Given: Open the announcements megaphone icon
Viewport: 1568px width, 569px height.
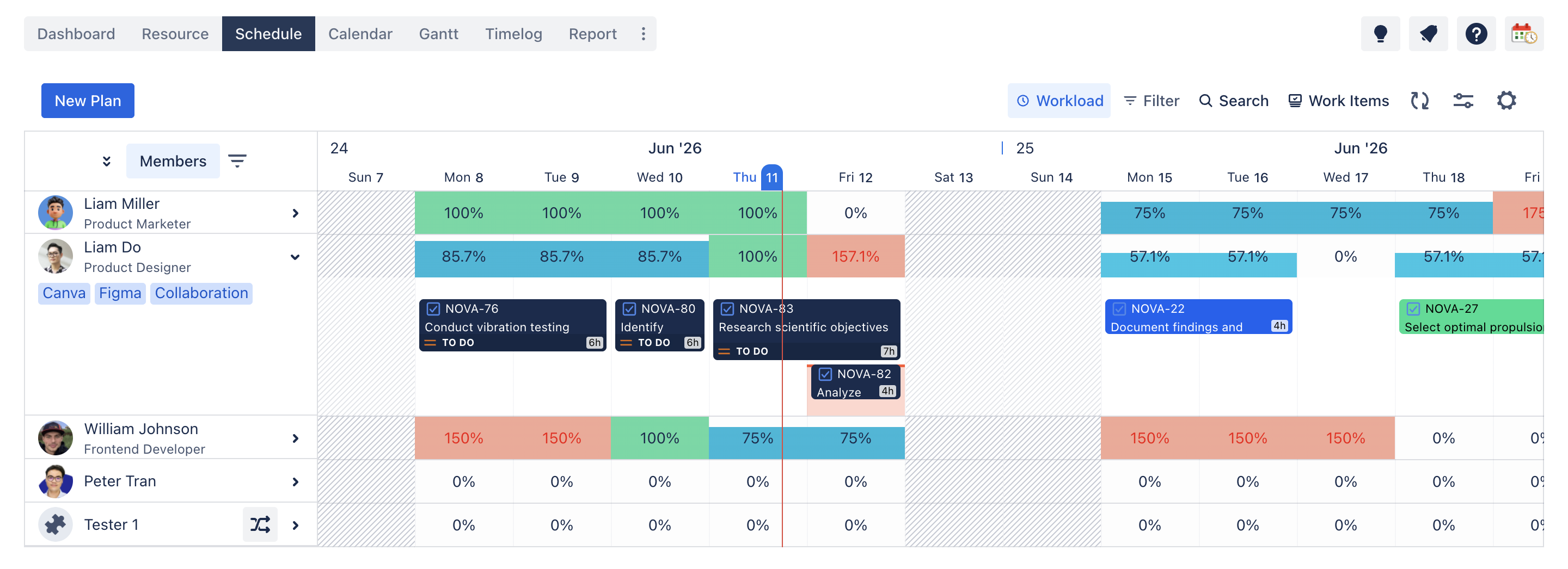Looking at the screenshot, I should pyautogui.click(x=1428, y=34).
